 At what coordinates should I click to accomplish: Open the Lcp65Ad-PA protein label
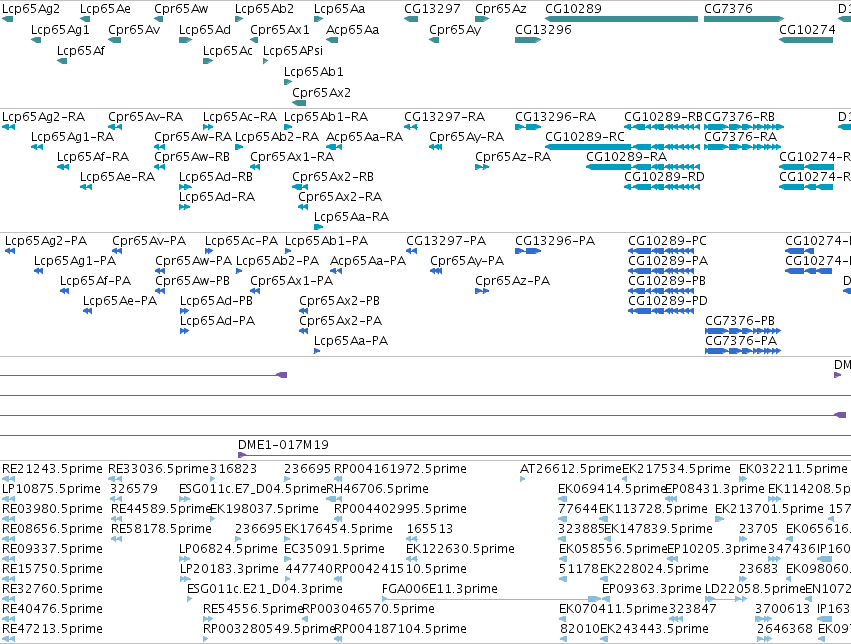218,321
